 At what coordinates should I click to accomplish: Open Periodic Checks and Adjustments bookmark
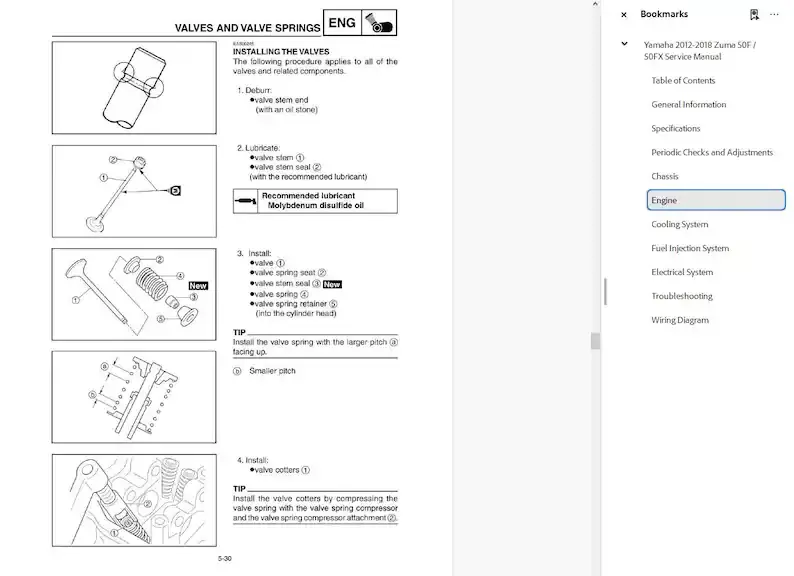coord(711,152)
